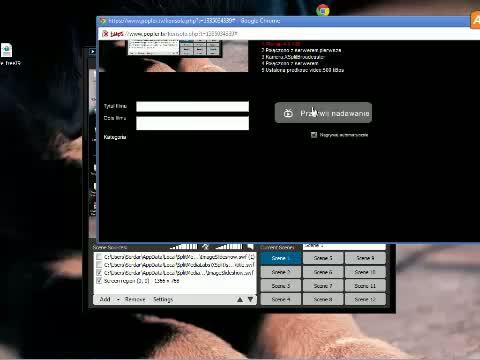Click the Current Scene name field
This screenshot has height=360, width=480.
click(344, 247)
